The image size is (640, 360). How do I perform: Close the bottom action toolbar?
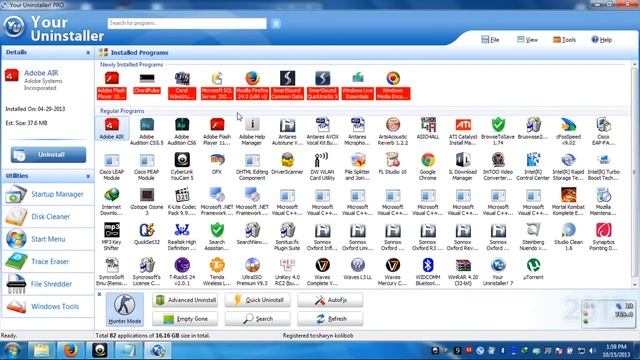click(x=99, y=294)
